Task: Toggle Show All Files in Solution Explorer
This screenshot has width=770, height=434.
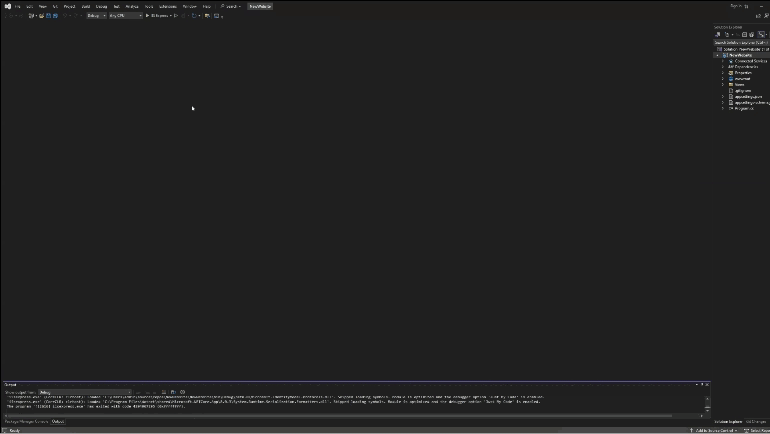Action: click(x=751, y=34)
